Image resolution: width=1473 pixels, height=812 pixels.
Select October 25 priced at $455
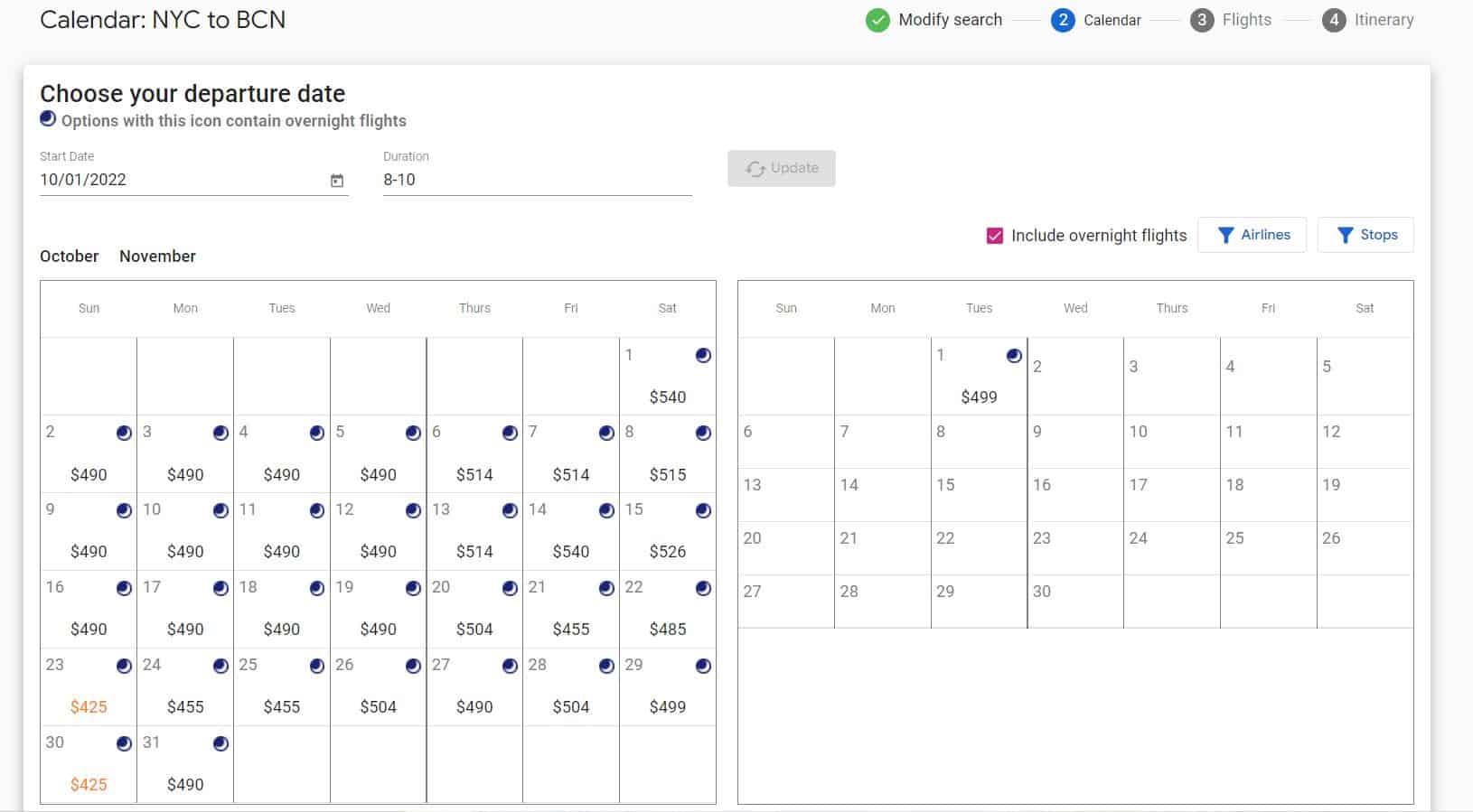click(282, 687)
